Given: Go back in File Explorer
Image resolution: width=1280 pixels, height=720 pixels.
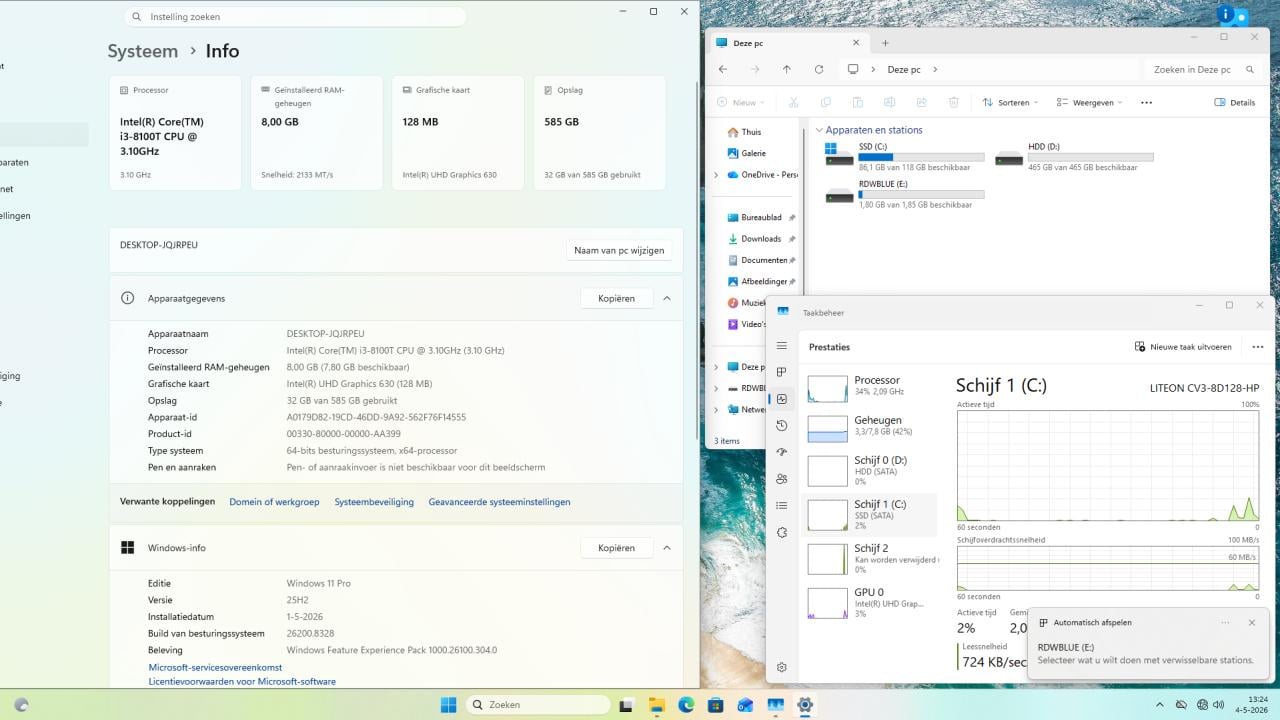Looking at the screenshot, I should tap(723, 69).
